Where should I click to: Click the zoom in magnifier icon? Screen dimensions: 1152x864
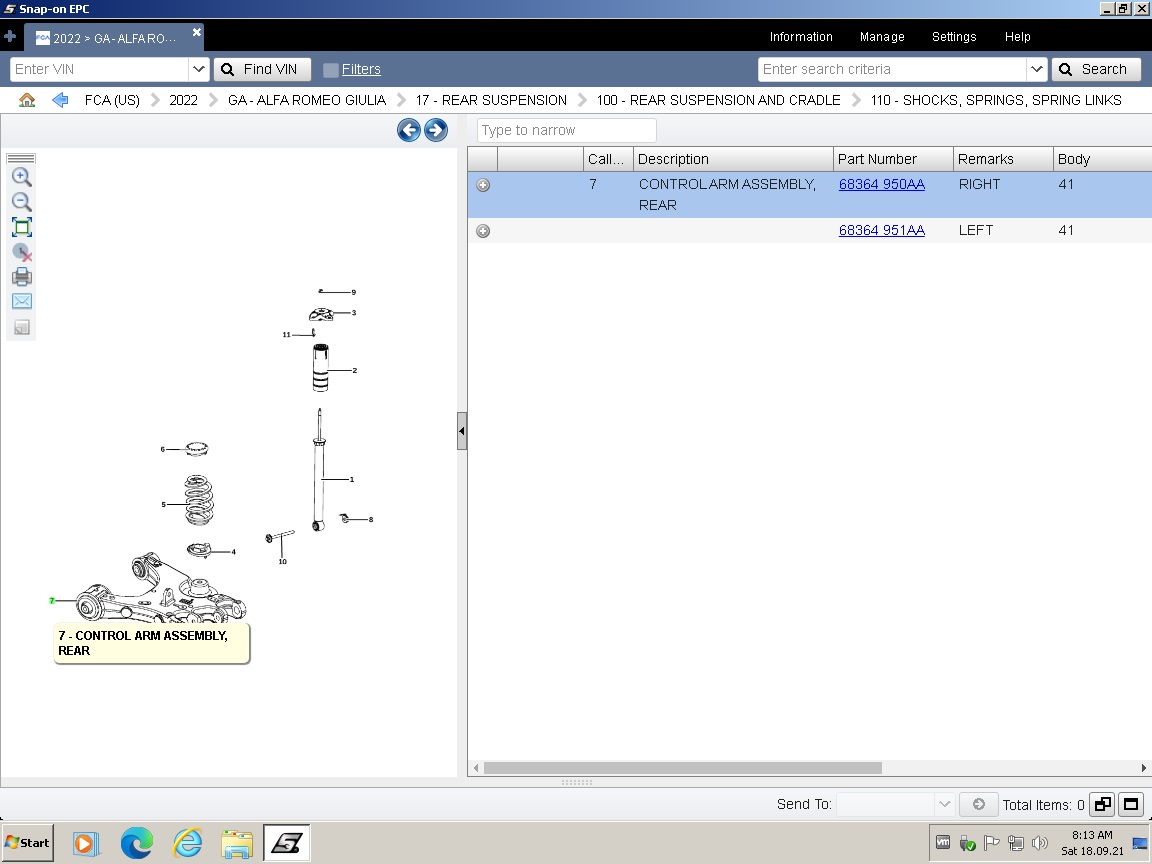click(x=21, y=176)
